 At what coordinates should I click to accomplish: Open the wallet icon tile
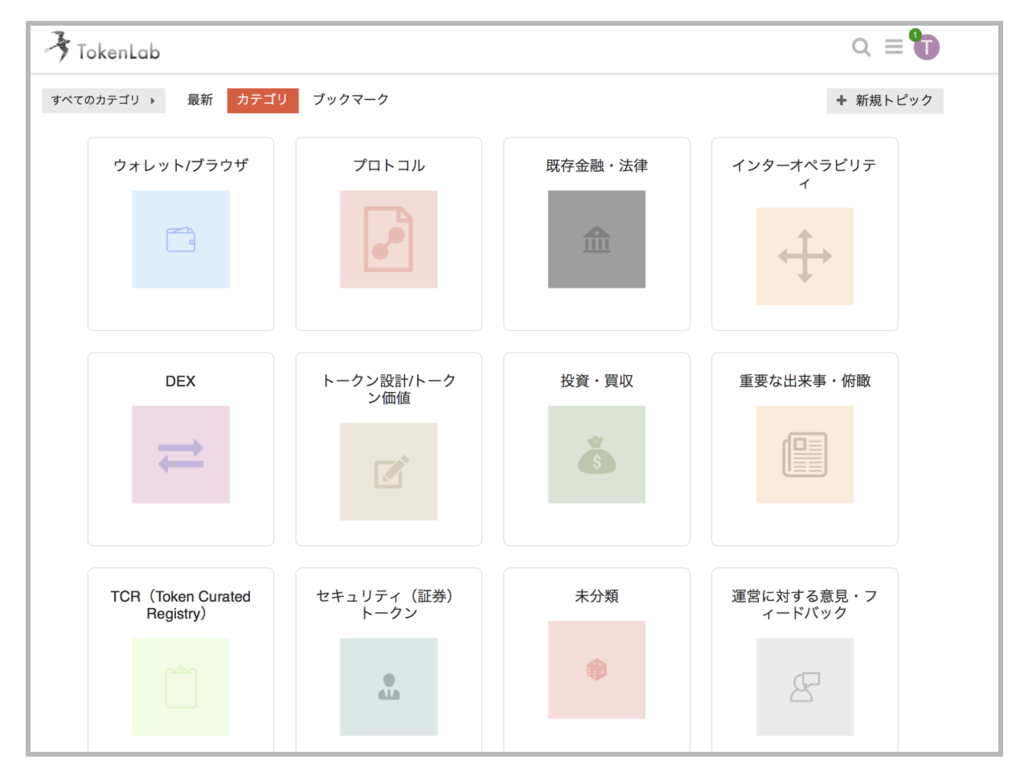tap(181, 239)
